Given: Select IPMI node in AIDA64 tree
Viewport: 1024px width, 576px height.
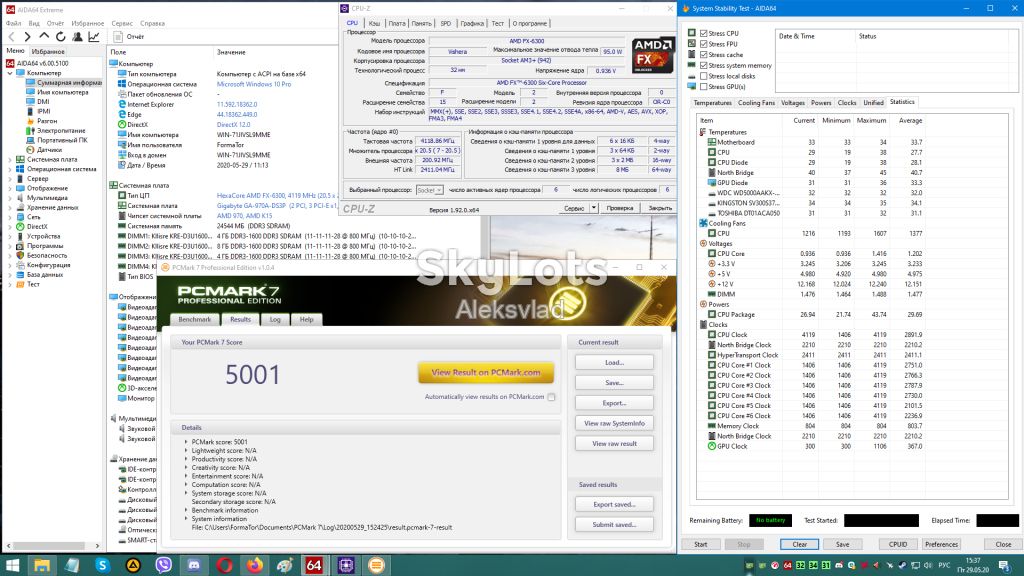Looking at the screenshot, I should 44,111.
